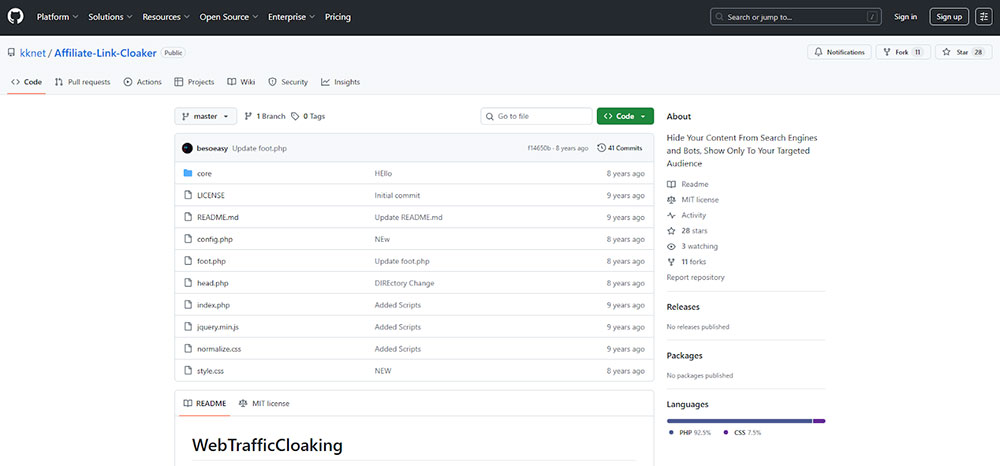Switch to the Pull requests tab
The width and height of the screenshot is (1000, 466).
click(x=82, y=82)
